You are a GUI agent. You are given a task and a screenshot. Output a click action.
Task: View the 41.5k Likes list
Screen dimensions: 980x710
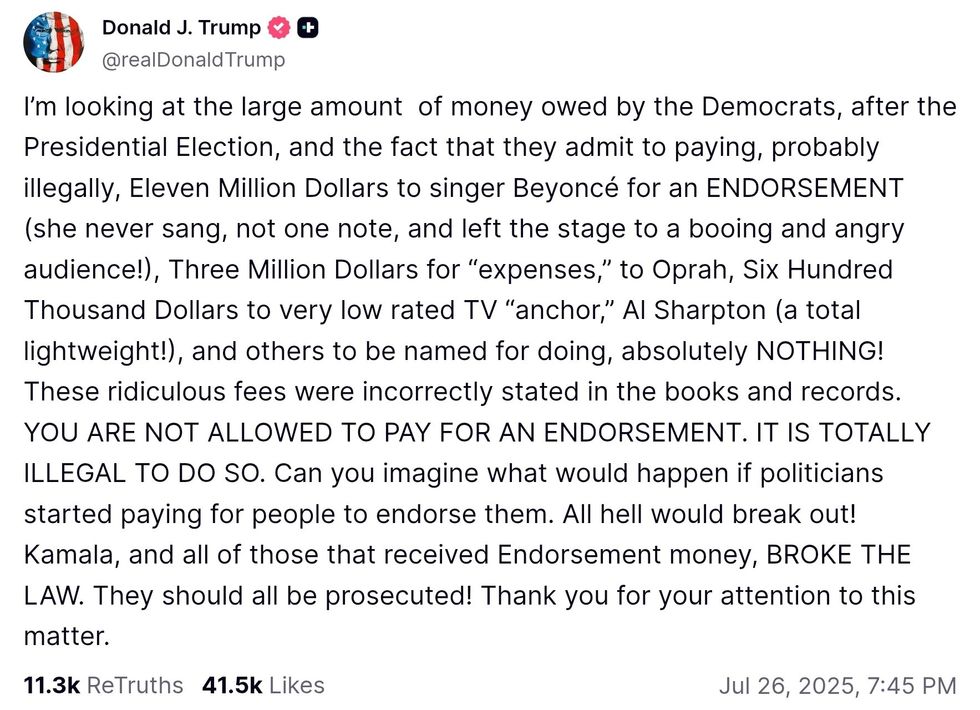263,685
